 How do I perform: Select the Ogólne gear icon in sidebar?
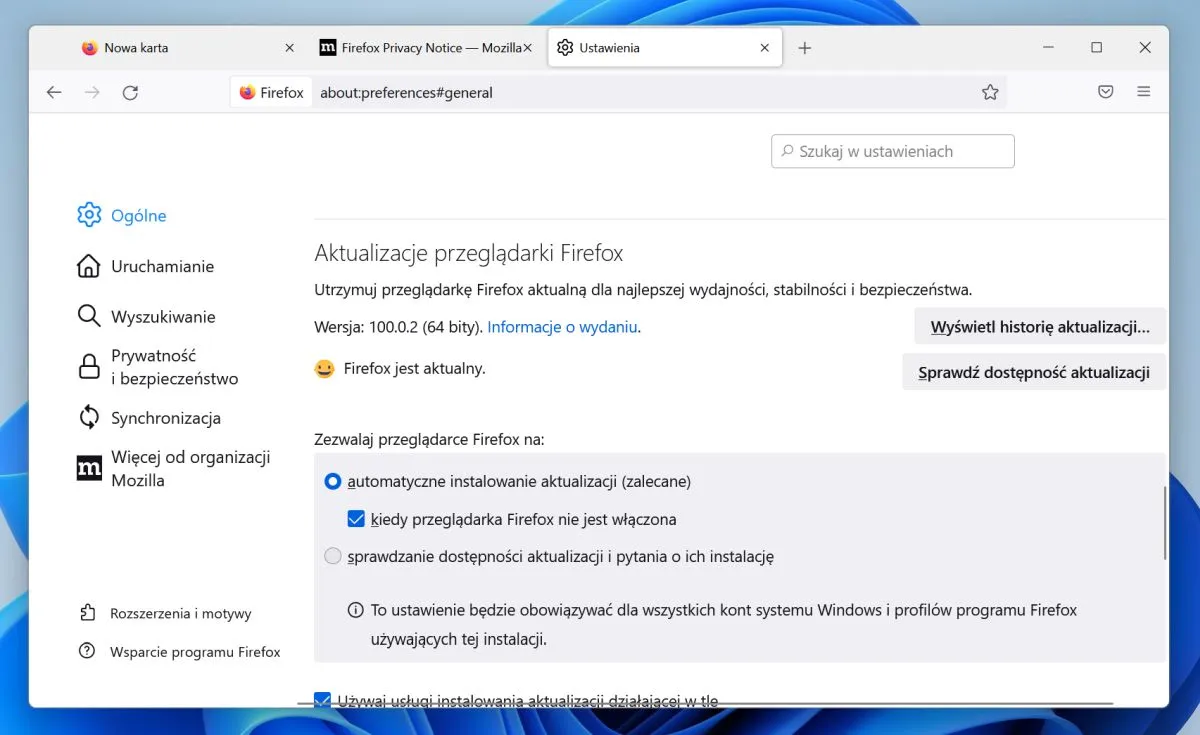pos(89,215)
